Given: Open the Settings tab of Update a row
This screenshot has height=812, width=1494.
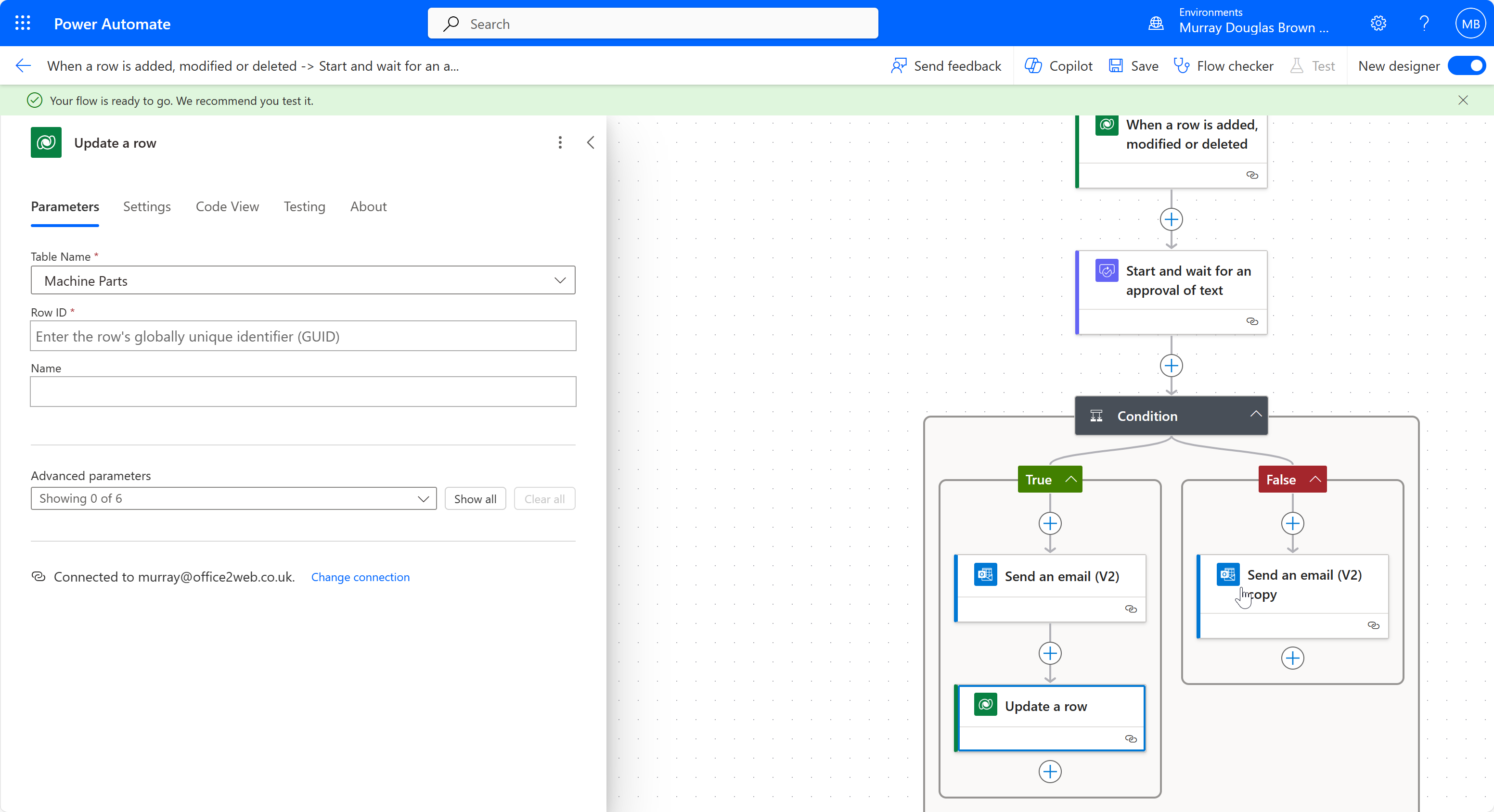Looking at the screenshot, I should (147, 206).
